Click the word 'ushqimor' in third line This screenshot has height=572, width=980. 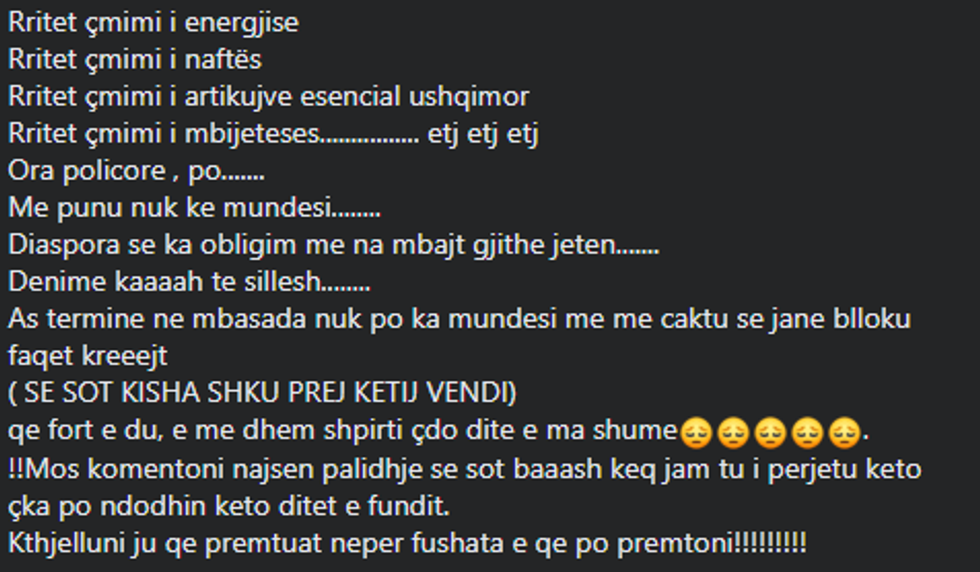469,97
